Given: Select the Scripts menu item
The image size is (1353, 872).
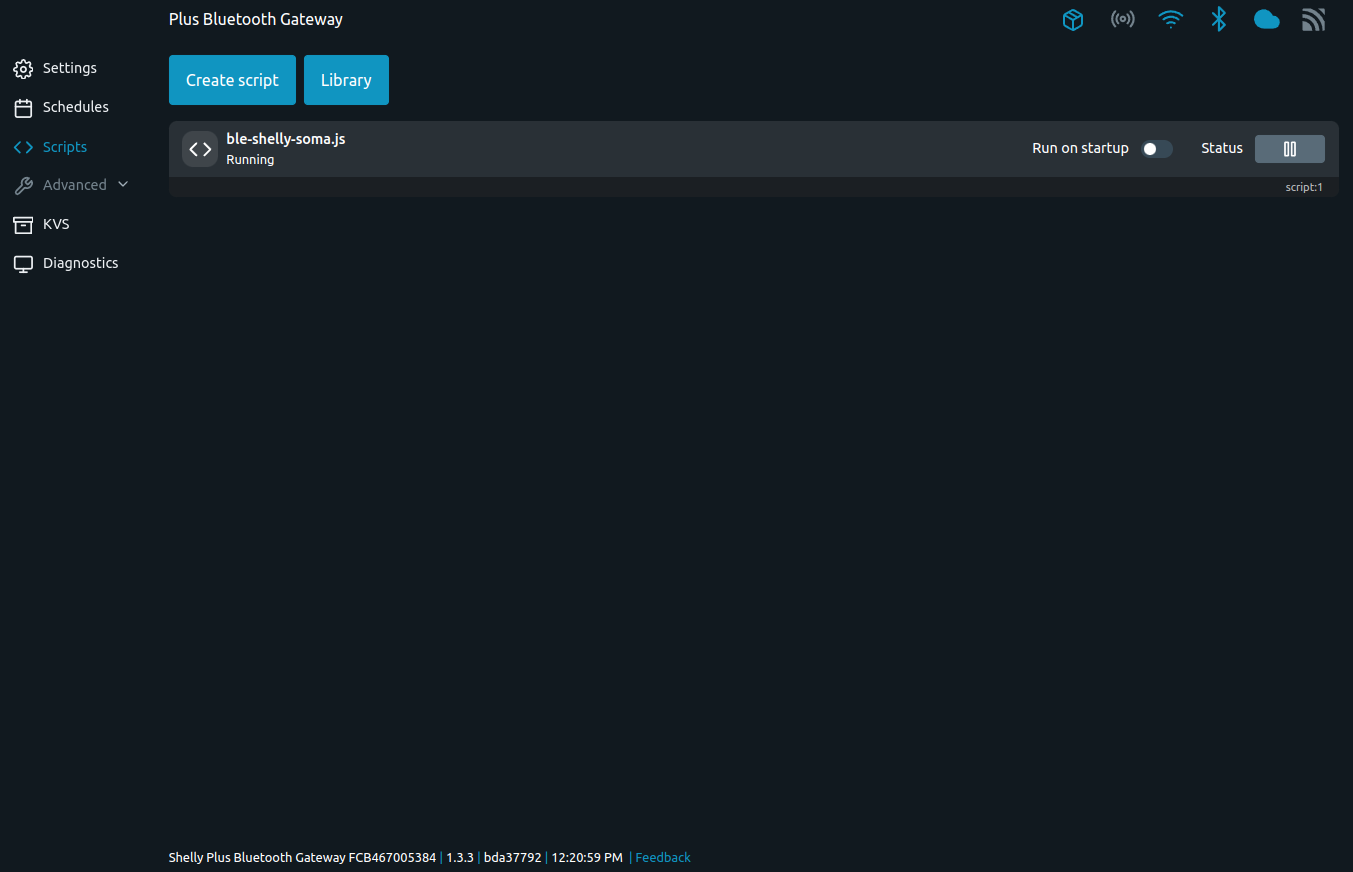Looking at the screenshot, I should click(65, 147).
